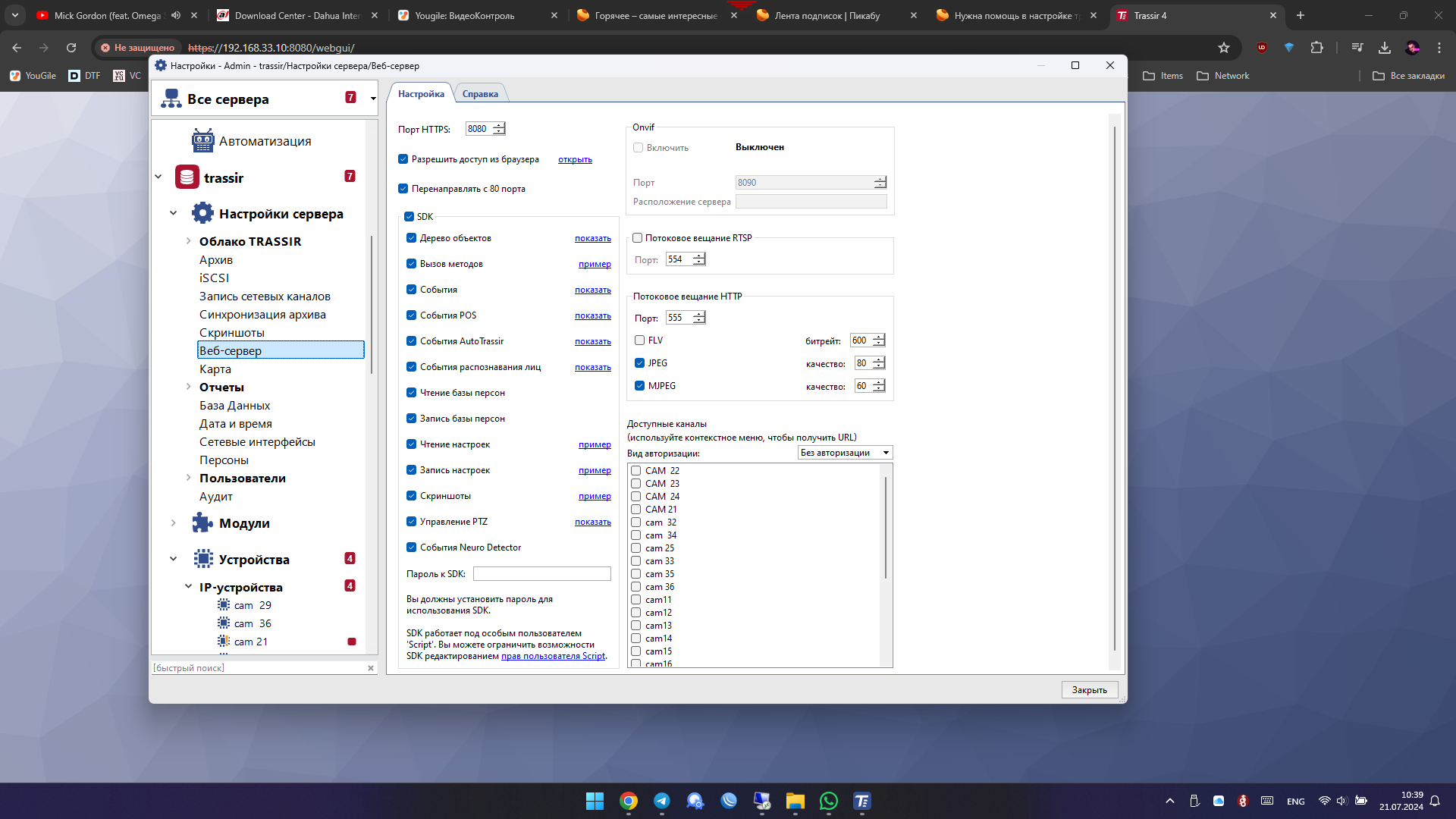Open the Вид авторизации dropdown
The height and width of the screenshot is (819, 1456).
(845, 453)
